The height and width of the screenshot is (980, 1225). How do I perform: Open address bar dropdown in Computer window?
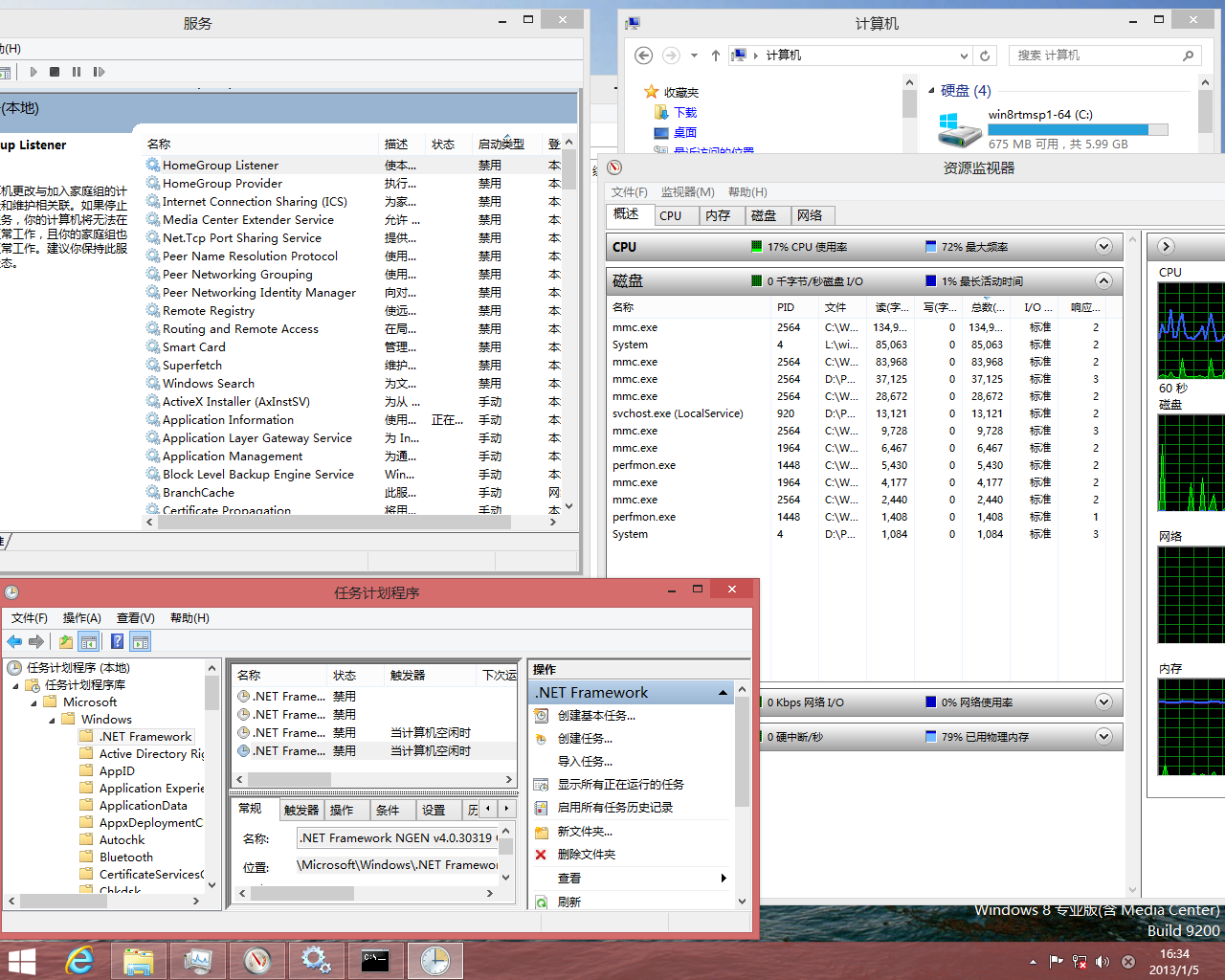tap(964, 56)
